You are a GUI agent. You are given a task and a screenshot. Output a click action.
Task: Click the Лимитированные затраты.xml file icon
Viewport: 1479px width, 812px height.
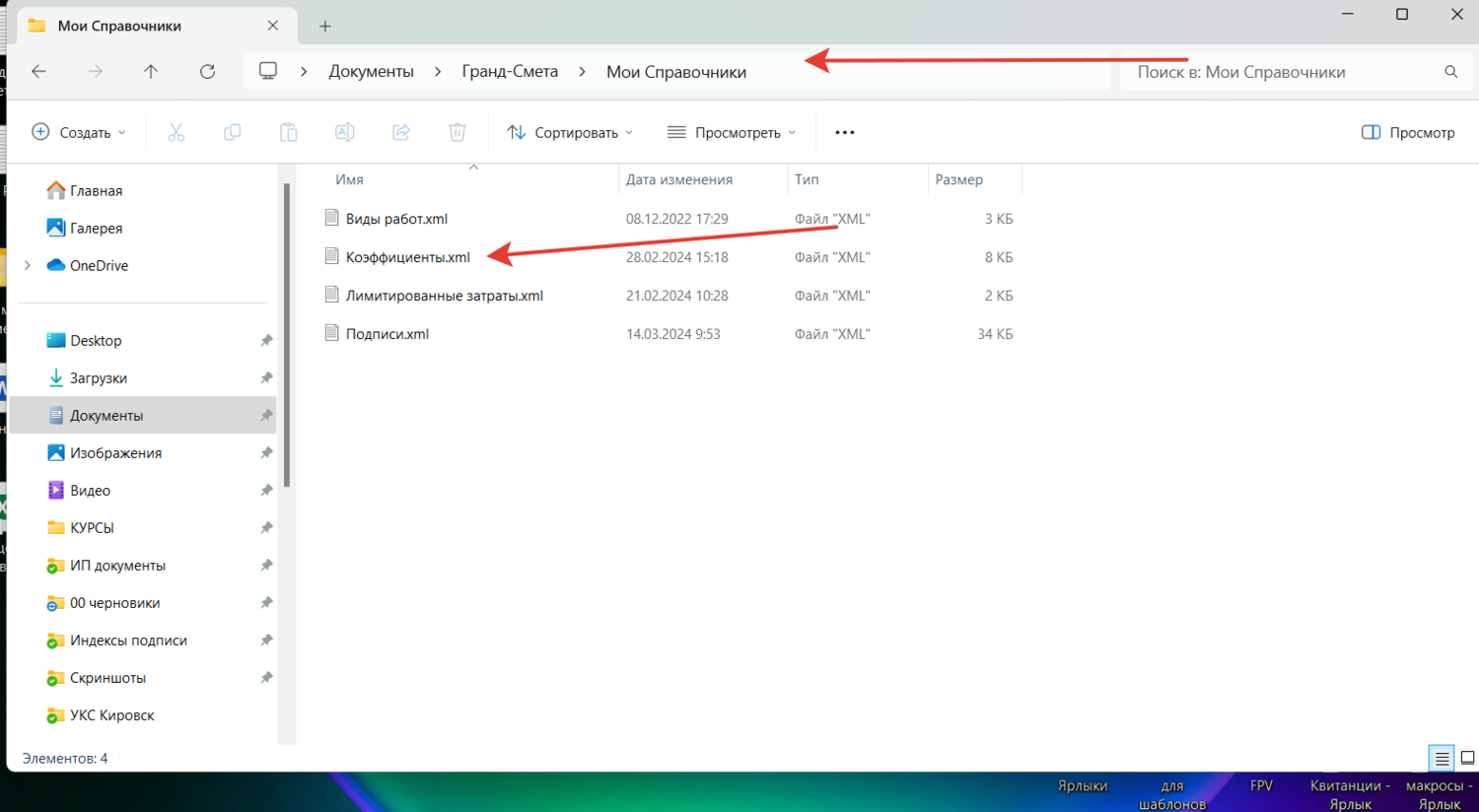tap(332, 295)
